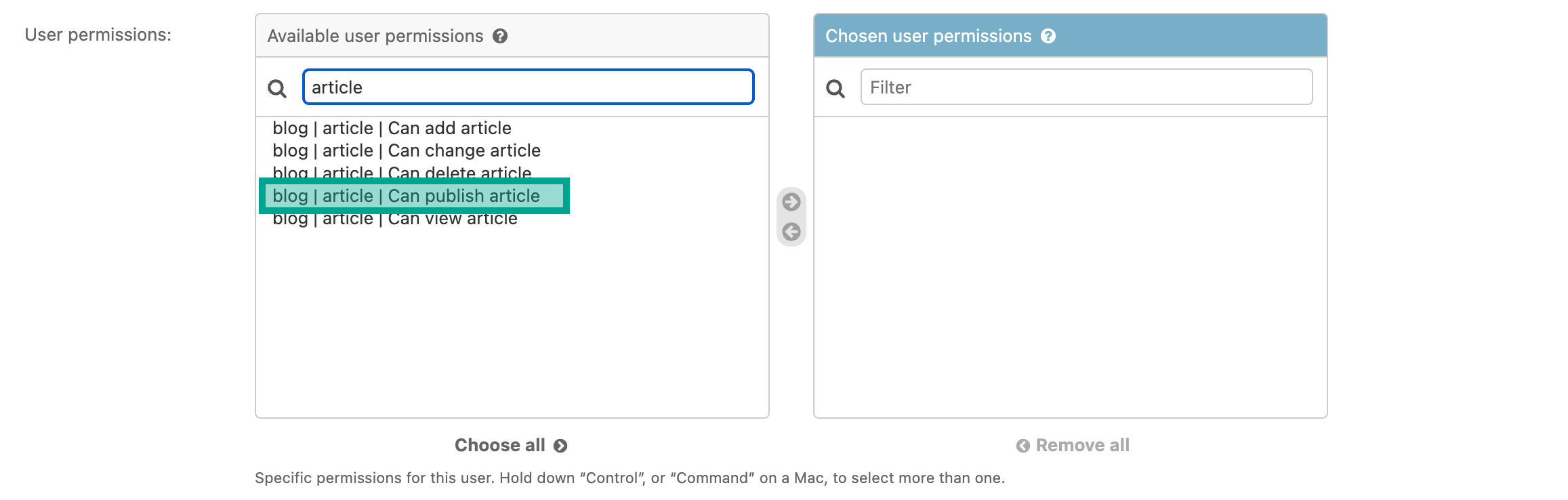
Task: Click the circular arrow icon next to Remove all
Action: tap(1023, 445)
